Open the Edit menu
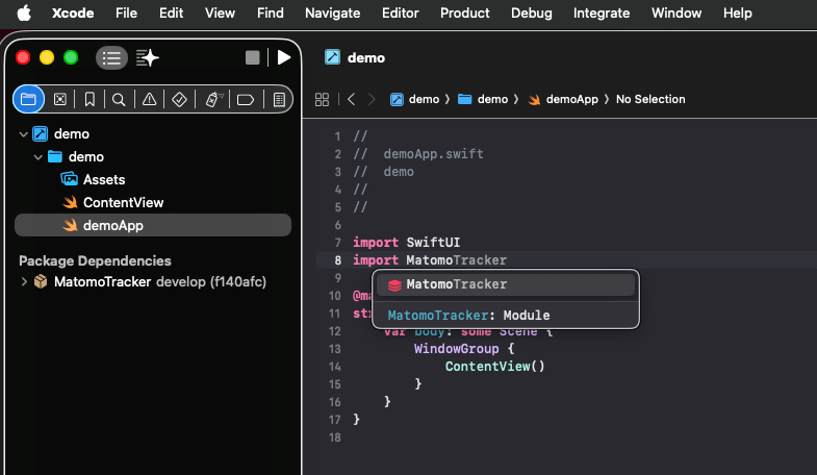 click(171, 13)
